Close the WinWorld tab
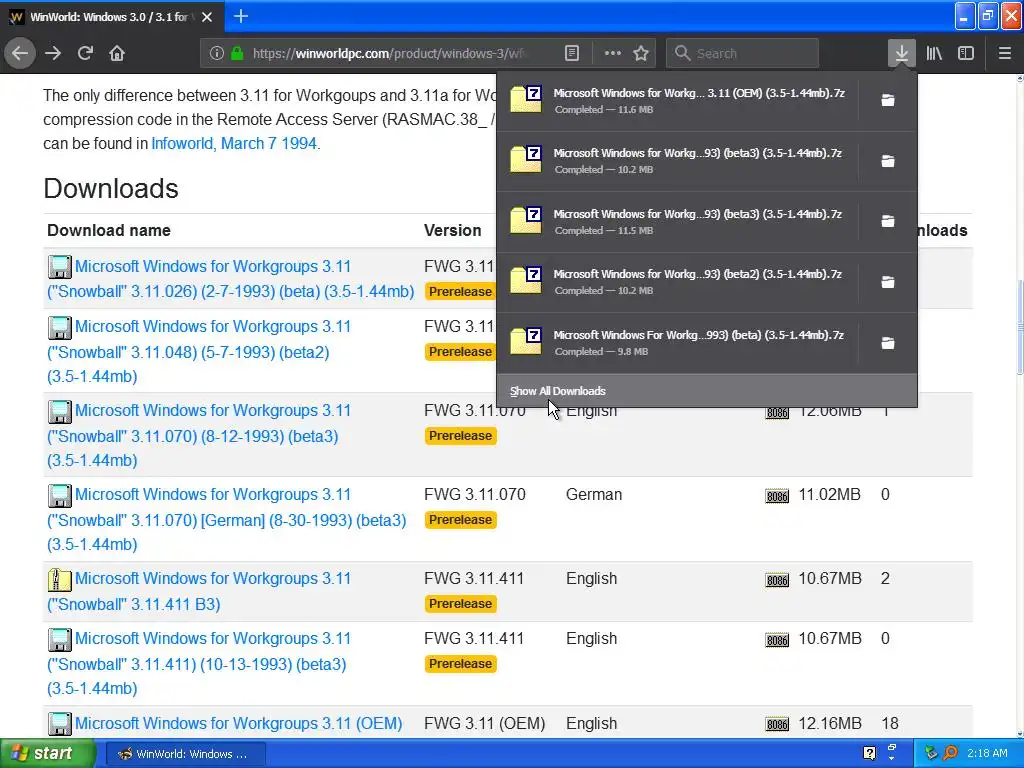The height and width of the screenshot is (768, 1024). (x=207, y=17)
